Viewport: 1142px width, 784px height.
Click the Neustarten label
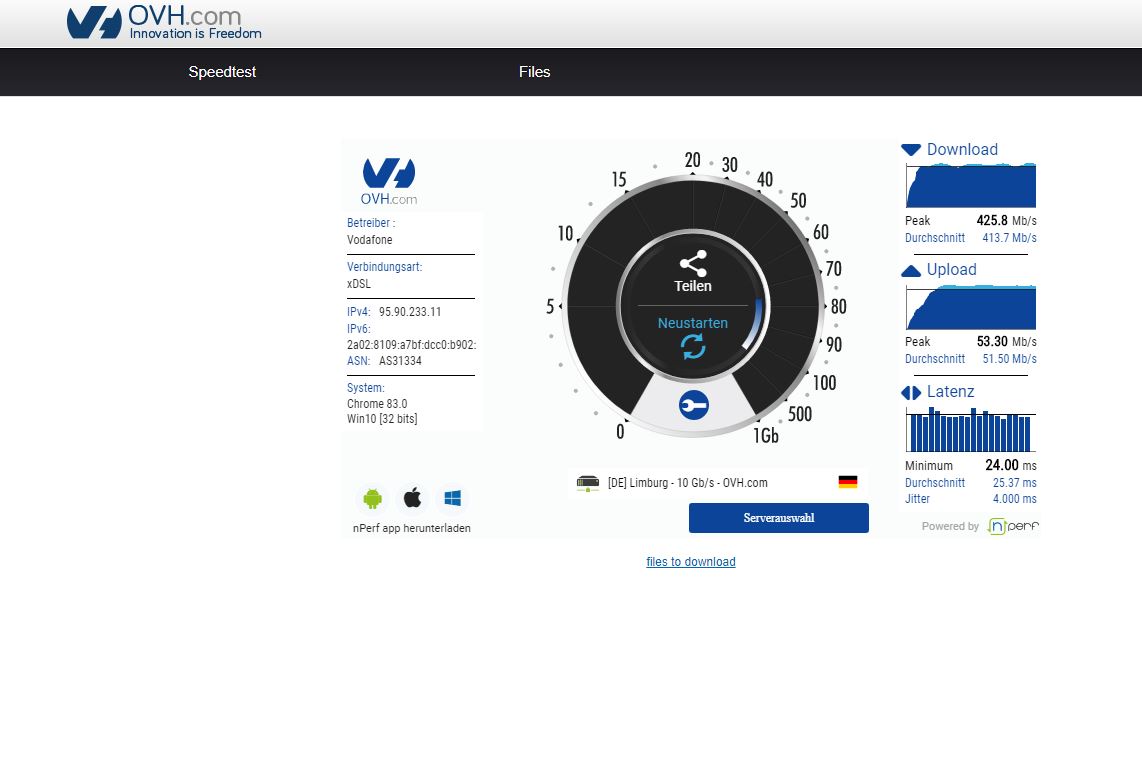pyautogui.click(x=693, y=323)
